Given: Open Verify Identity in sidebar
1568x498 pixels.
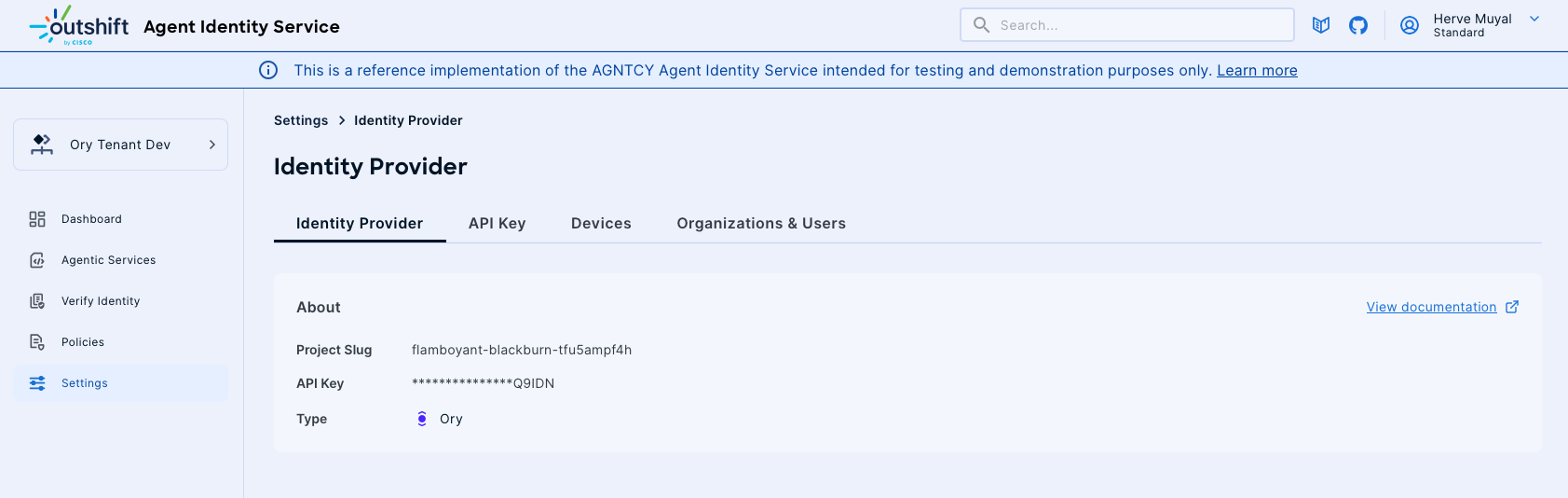Looking at the screenshot, I should 120,301.
